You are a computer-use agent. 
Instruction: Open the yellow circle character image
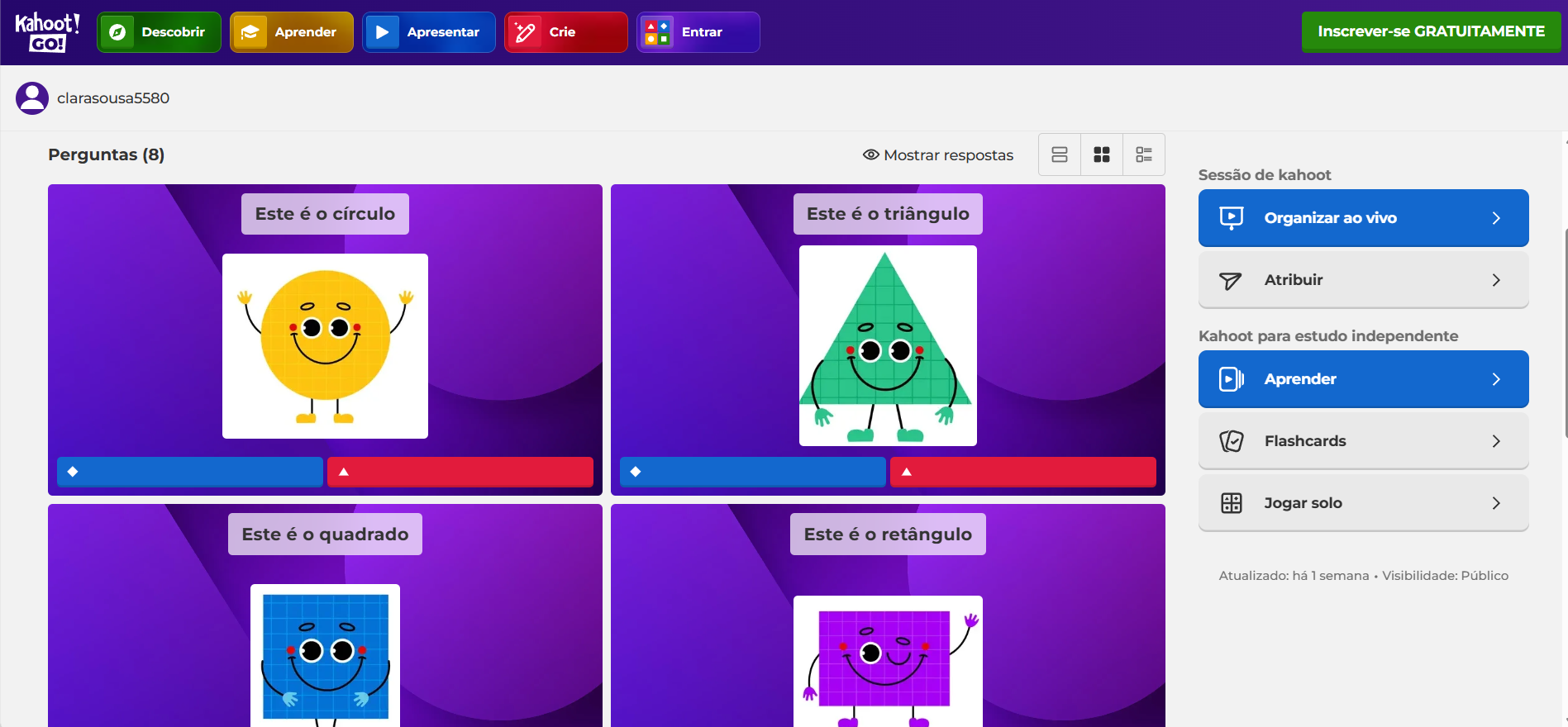point(325,345)
